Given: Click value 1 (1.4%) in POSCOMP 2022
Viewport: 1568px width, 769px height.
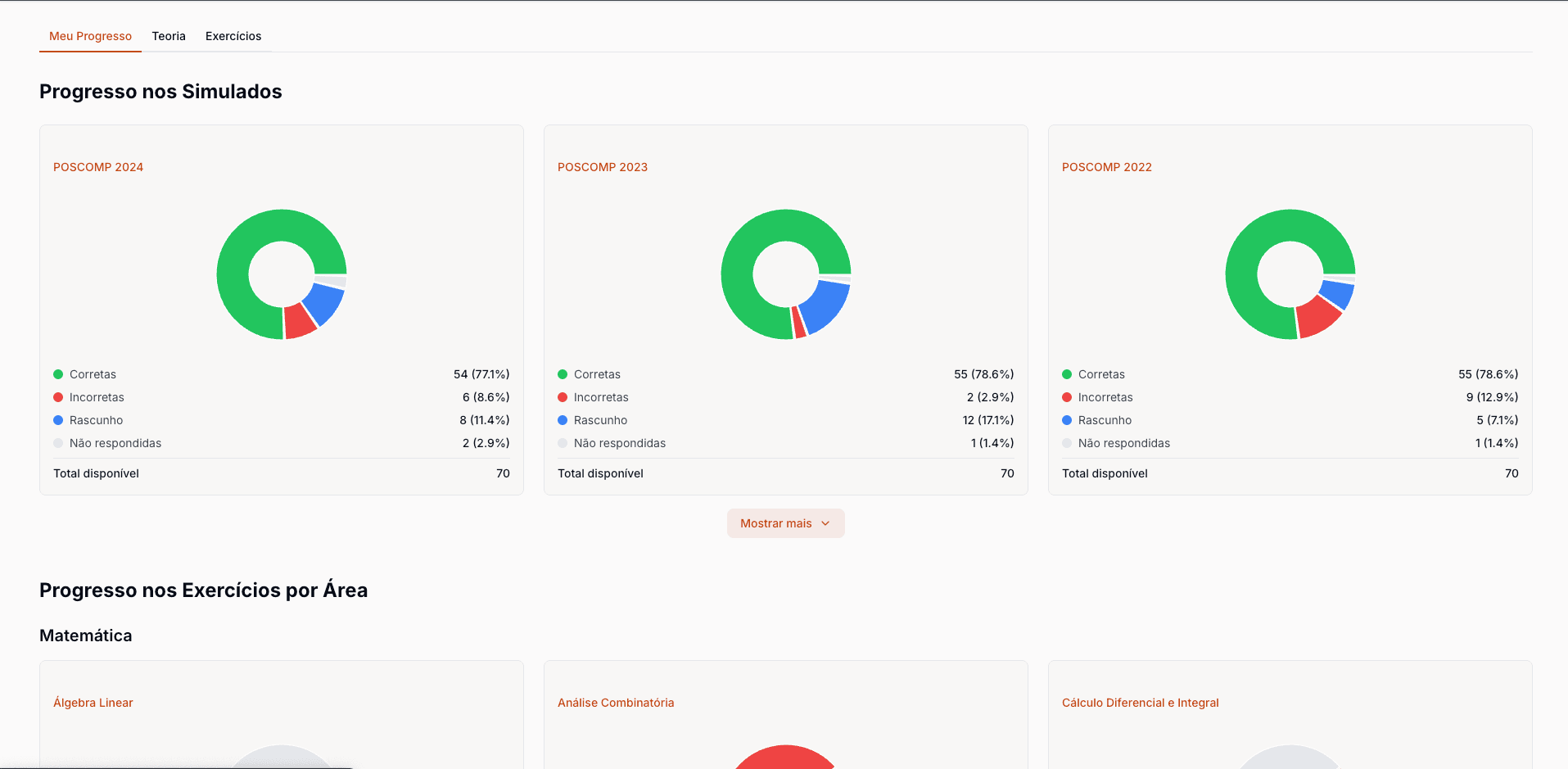Looking at the screenshot, I should click(1497, 443).
